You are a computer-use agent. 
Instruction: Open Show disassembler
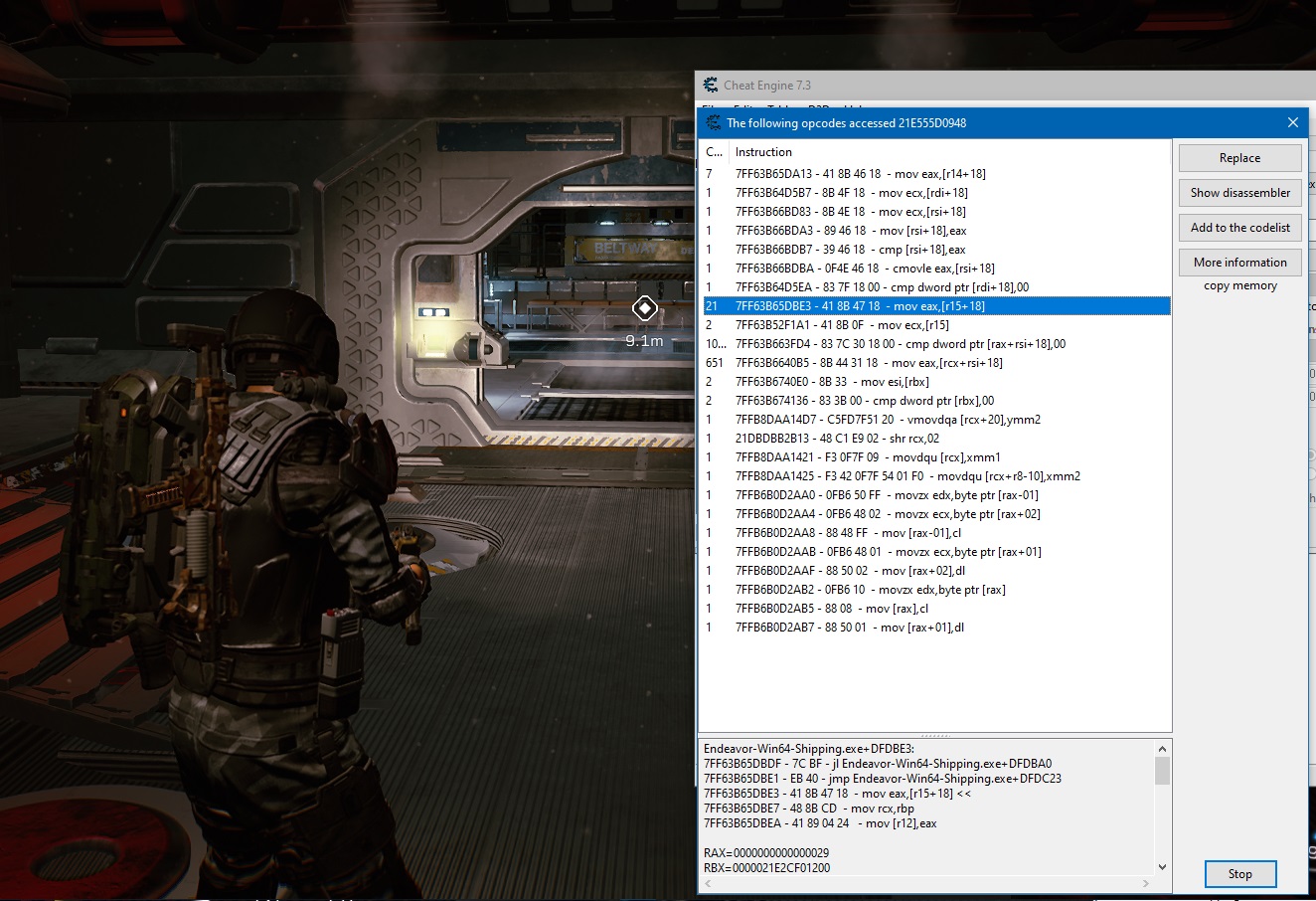(1239, 193)
